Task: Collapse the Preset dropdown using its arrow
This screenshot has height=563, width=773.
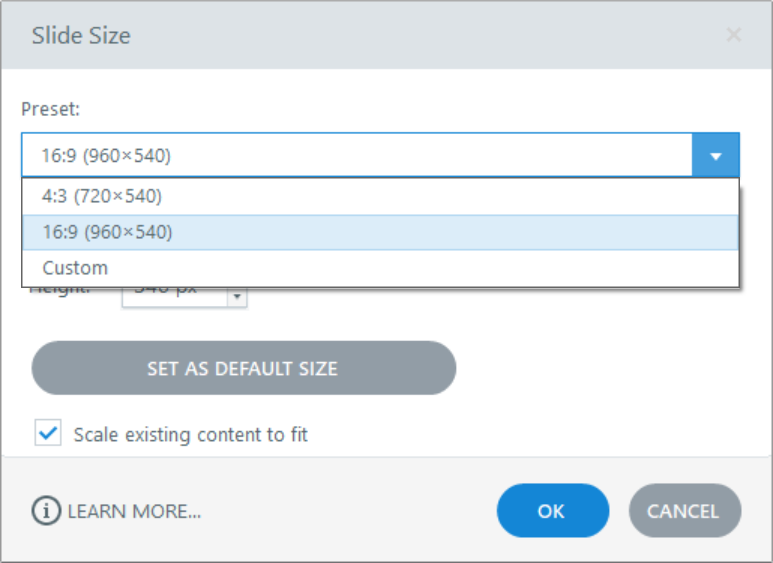Action: (715, 156)
